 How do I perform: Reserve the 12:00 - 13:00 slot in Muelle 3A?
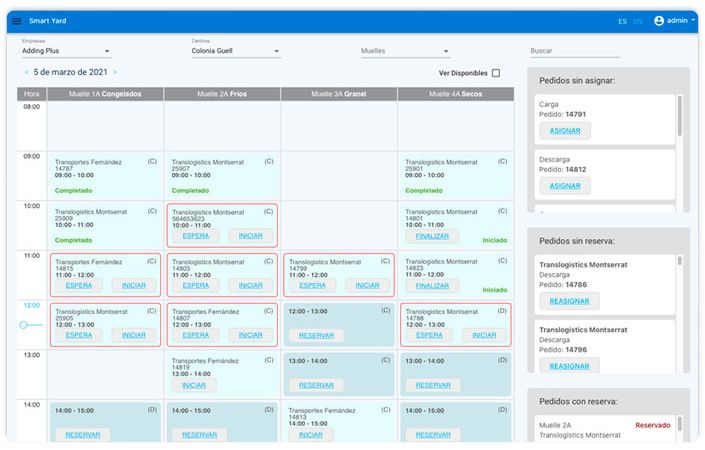(x=317, y=336)
